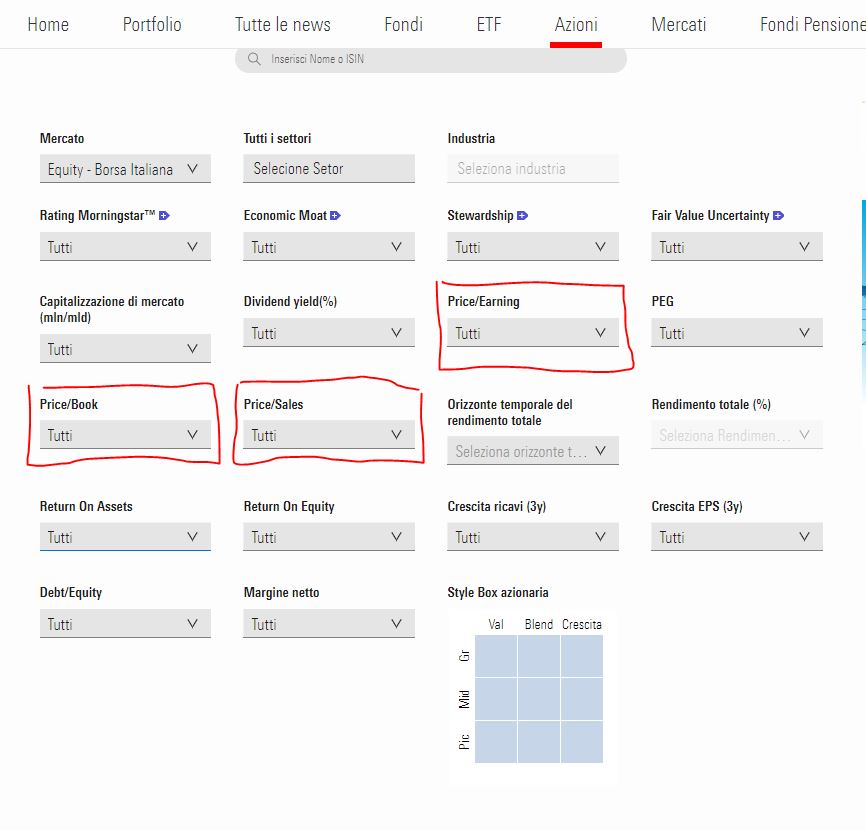The image size is (866, 830).
Task: Open the Mercato dropdown
Action: coord(125,170)
